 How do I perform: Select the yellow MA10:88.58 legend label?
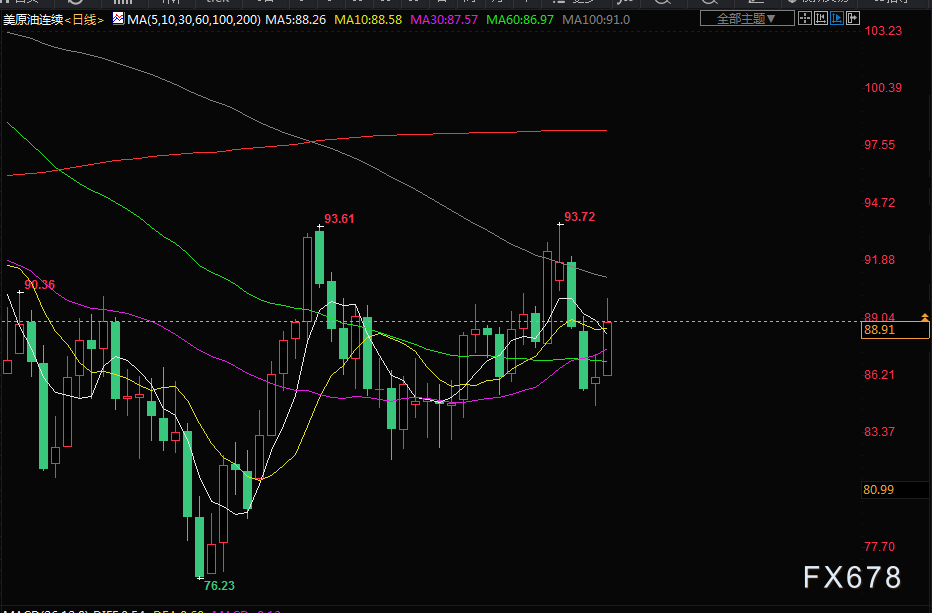tap(368, 19)
